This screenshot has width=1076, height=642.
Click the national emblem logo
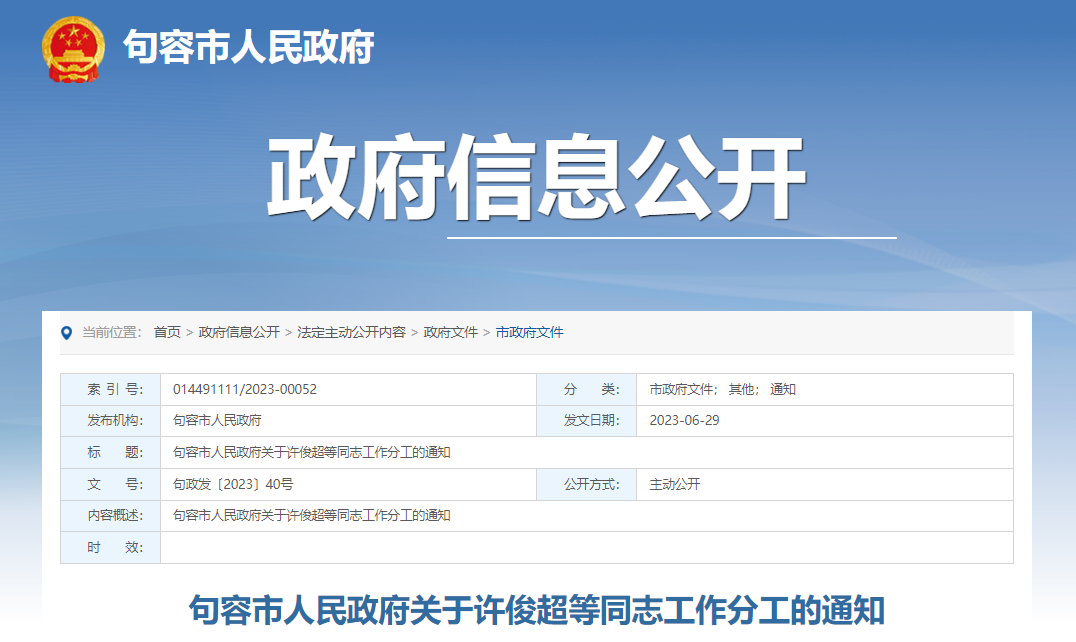pyautogui.click(x=73, y=49)
